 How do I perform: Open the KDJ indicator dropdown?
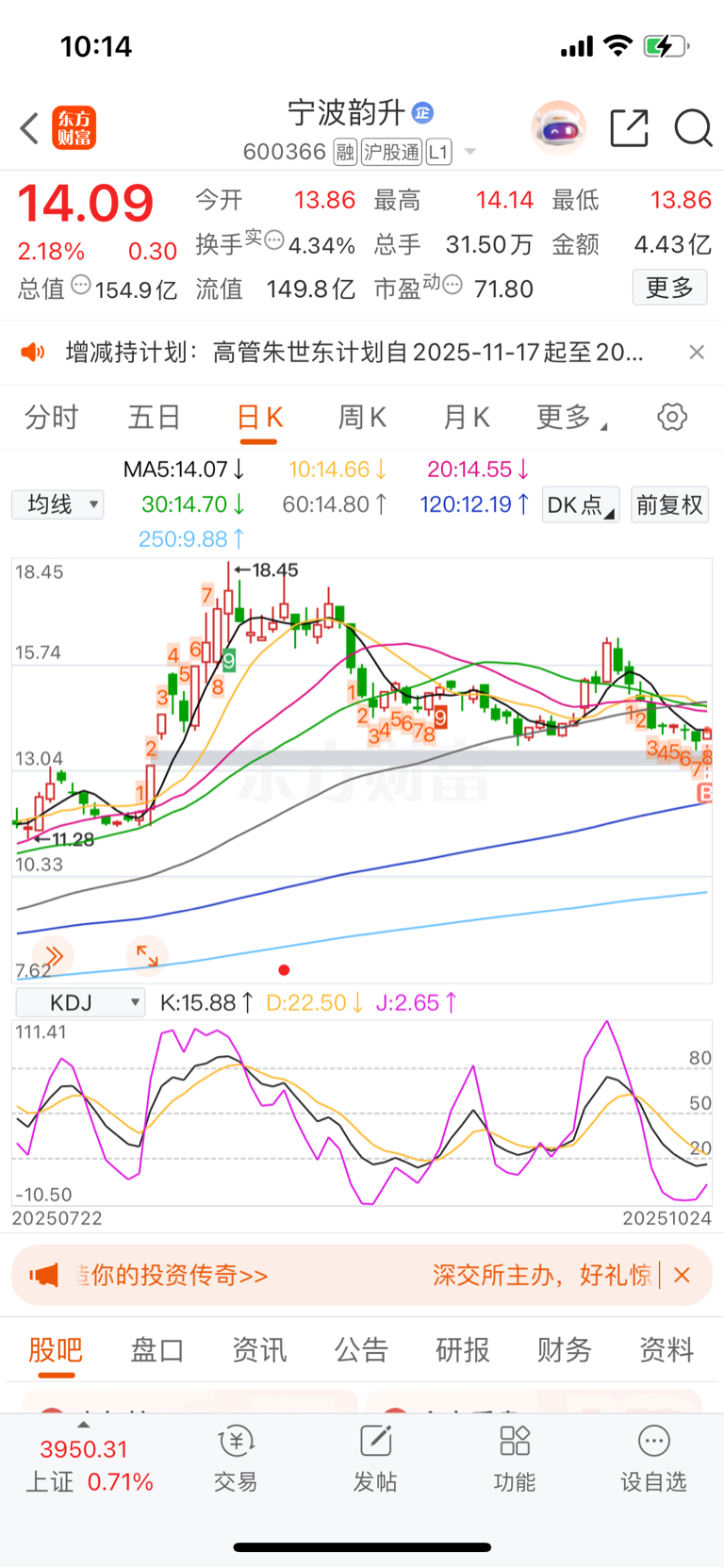tap(80, 1002)
